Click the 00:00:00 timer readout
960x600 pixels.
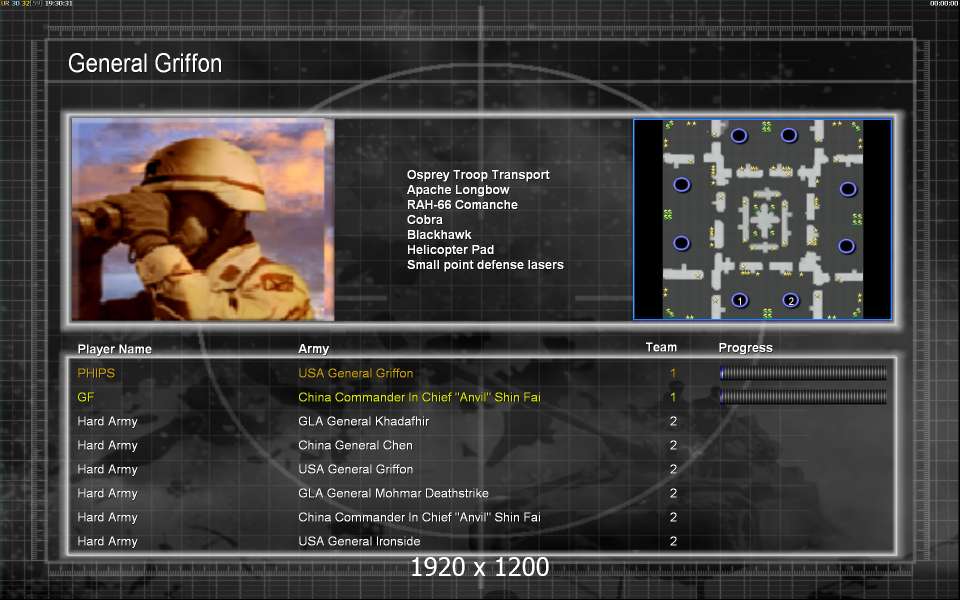tap(943, 3)
